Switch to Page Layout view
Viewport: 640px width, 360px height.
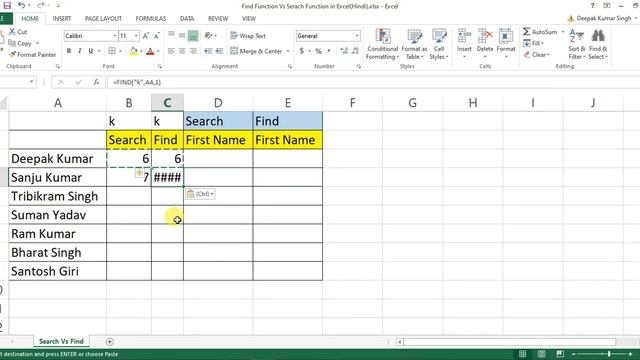541,354
